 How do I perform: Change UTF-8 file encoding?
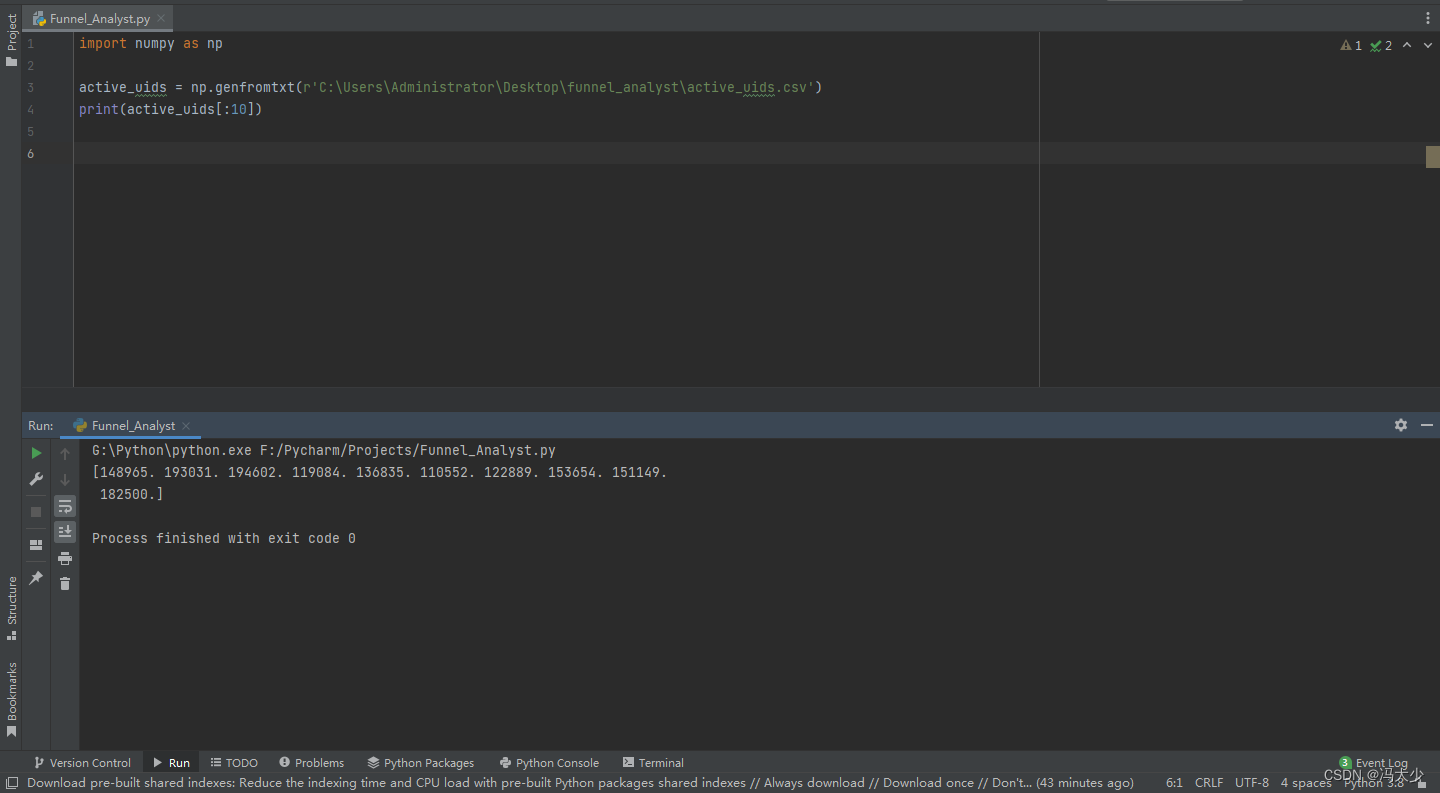click(x=1252, y=783)
